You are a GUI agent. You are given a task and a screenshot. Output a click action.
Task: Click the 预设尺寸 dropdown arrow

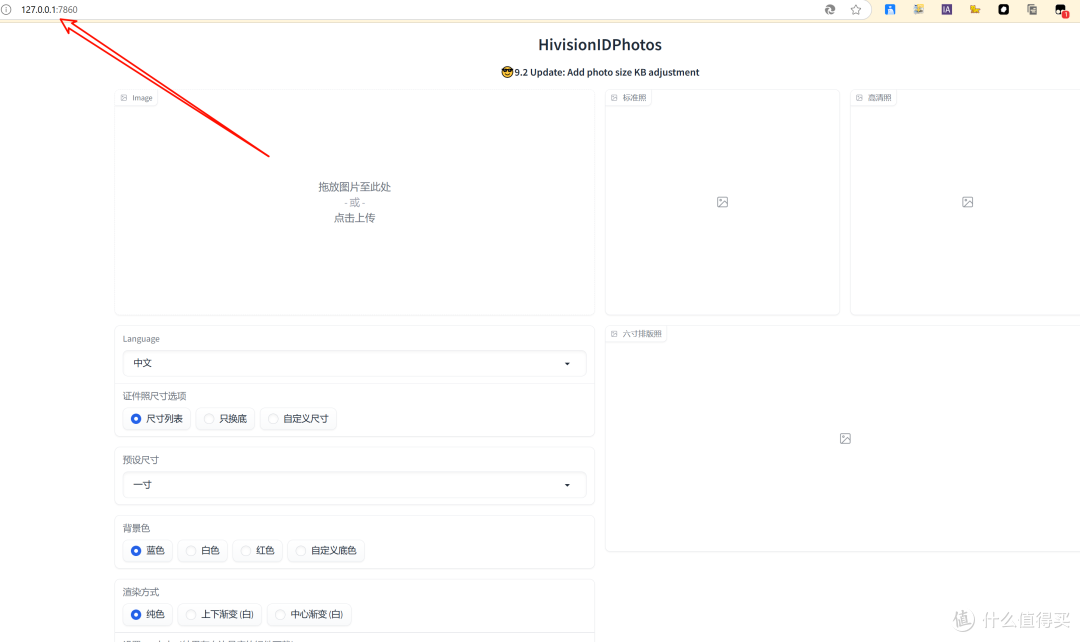coord(568,485)
